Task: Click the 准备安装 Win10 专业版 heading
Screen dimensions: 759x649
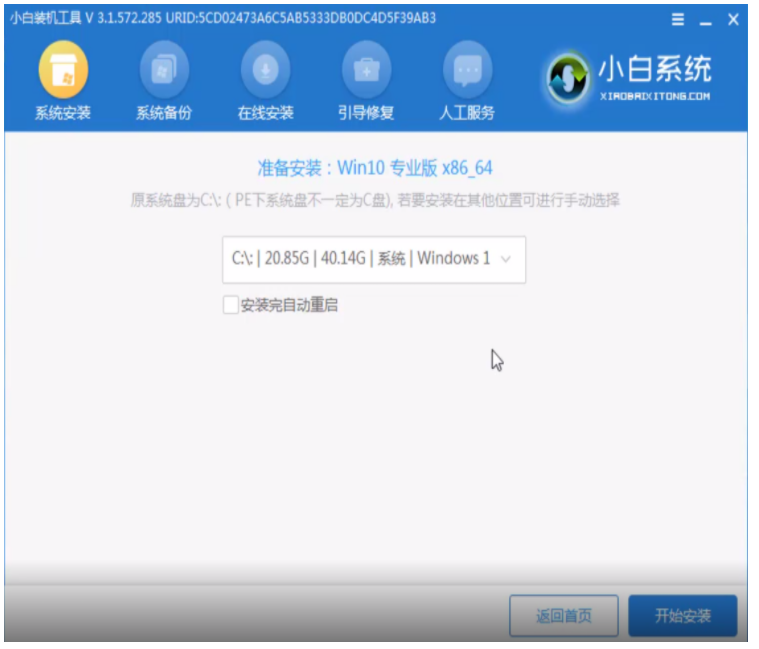Action: (x=375, y=168)
